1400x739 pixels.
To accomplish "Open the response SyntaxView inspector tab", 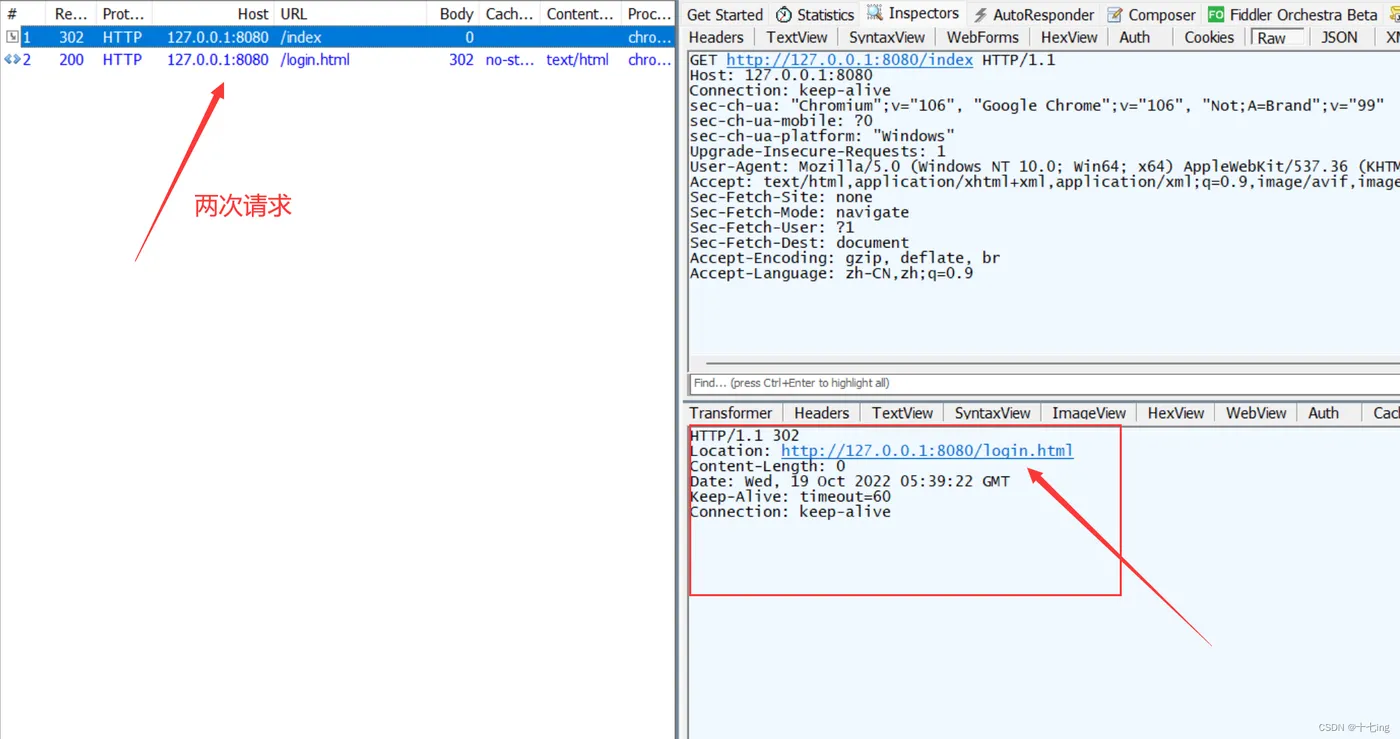I will tap(992, 413).
